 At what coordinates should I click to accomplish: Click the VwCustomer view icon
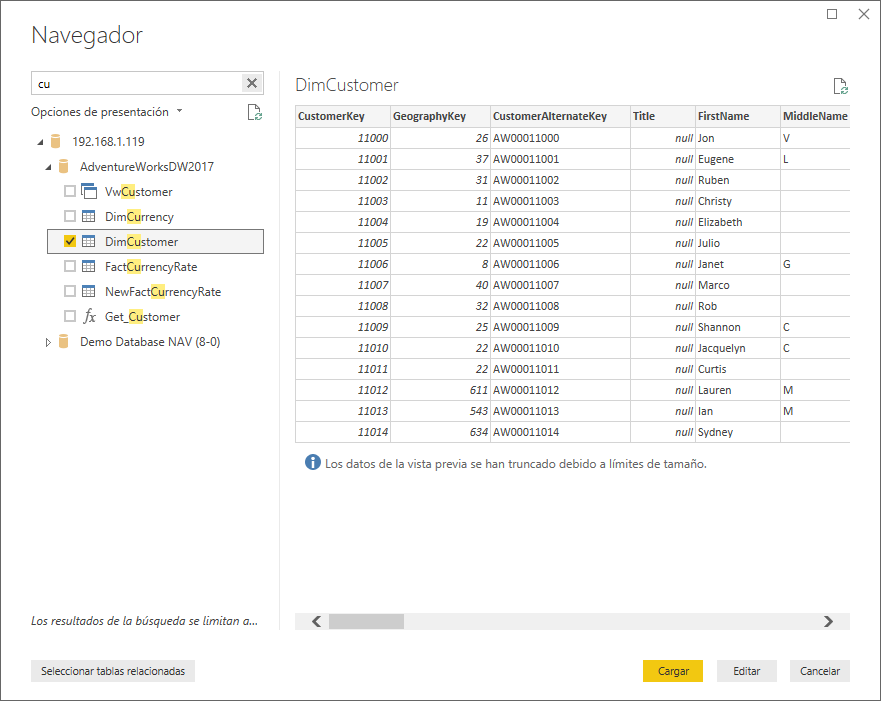[88, 192]
